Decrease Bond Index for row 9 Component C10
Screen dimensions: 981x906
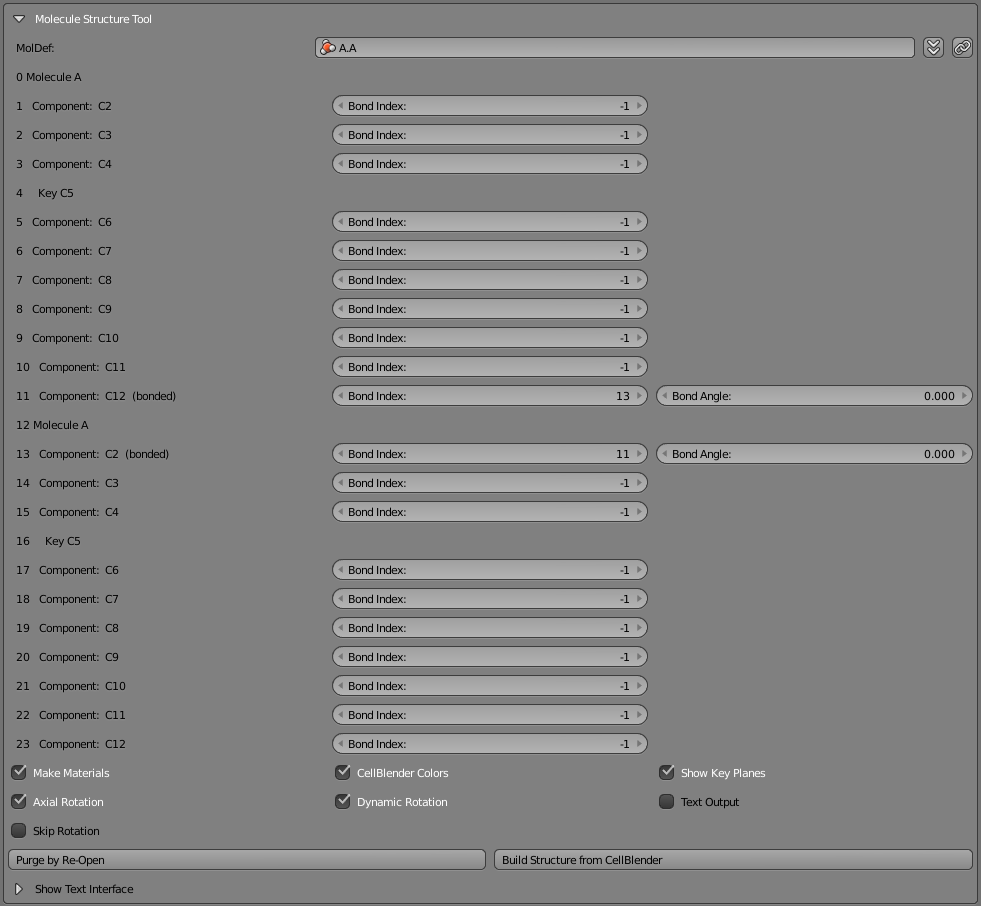340,338
